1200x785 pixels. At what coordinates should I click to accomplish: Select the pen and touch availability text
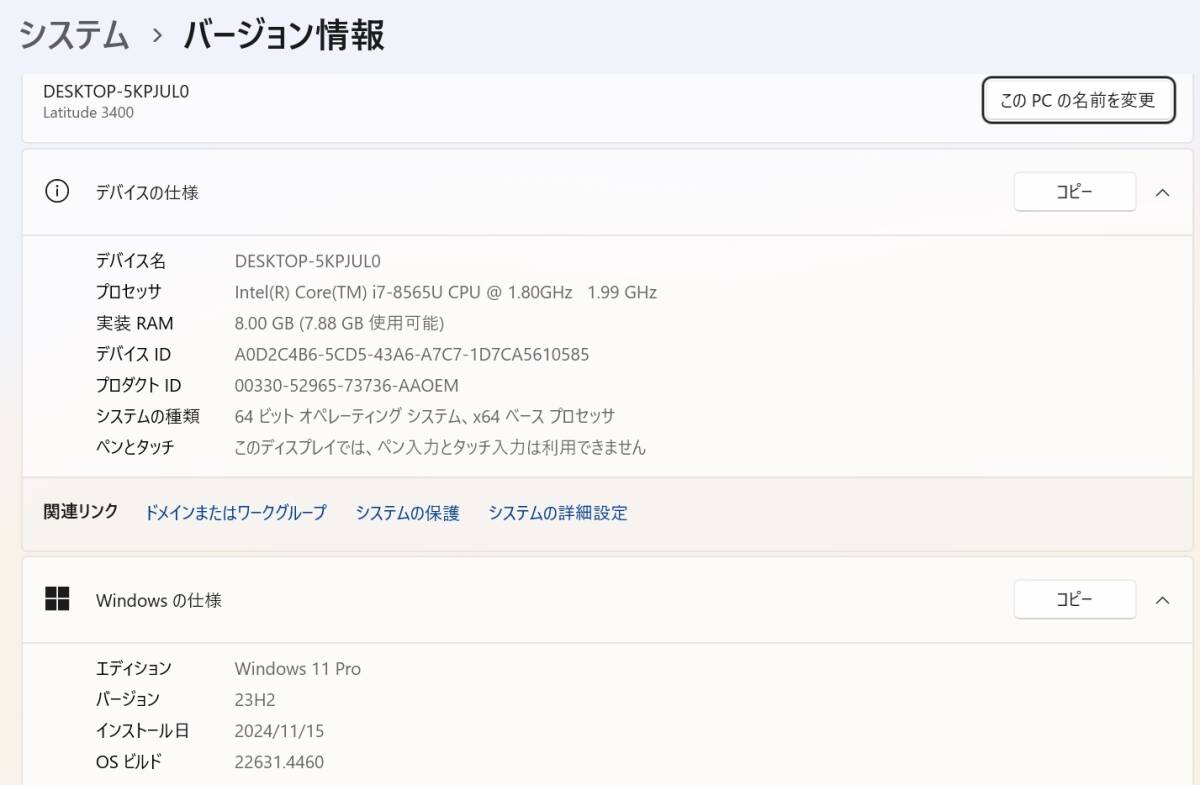coord(440,447)
